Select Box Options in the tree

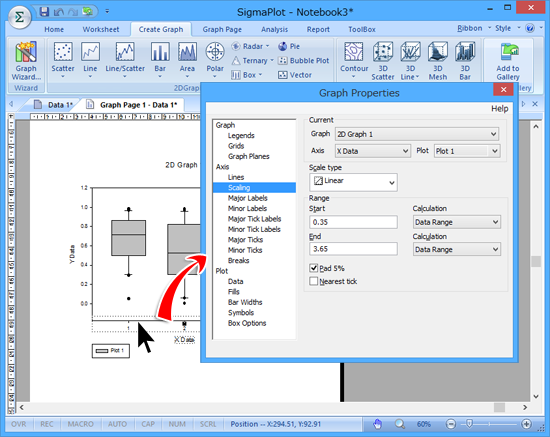tap(247, 323)
